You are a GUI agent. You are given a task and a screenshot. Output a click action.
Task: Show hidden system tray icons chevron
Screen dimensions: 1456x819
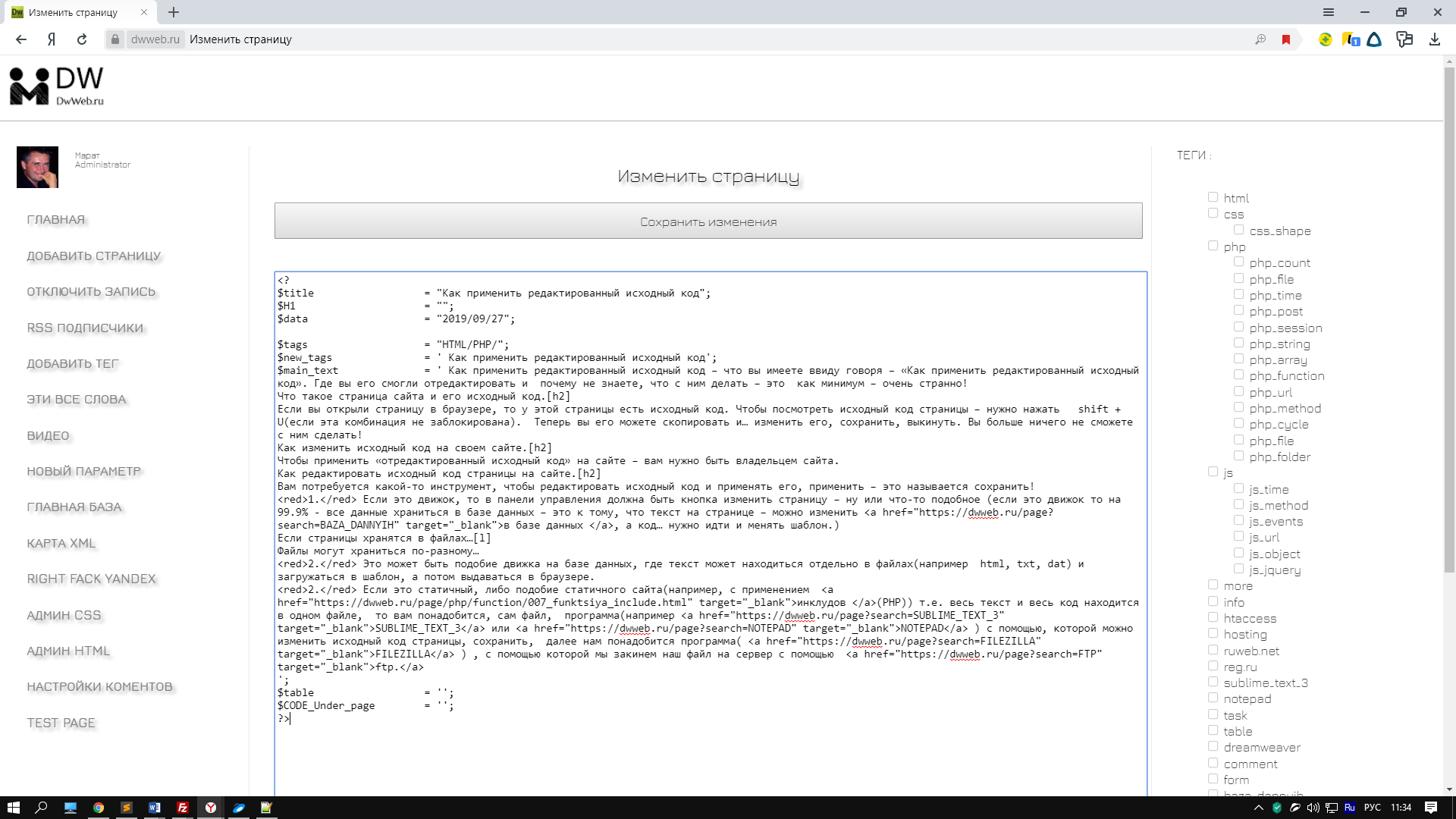(1258, 808)
